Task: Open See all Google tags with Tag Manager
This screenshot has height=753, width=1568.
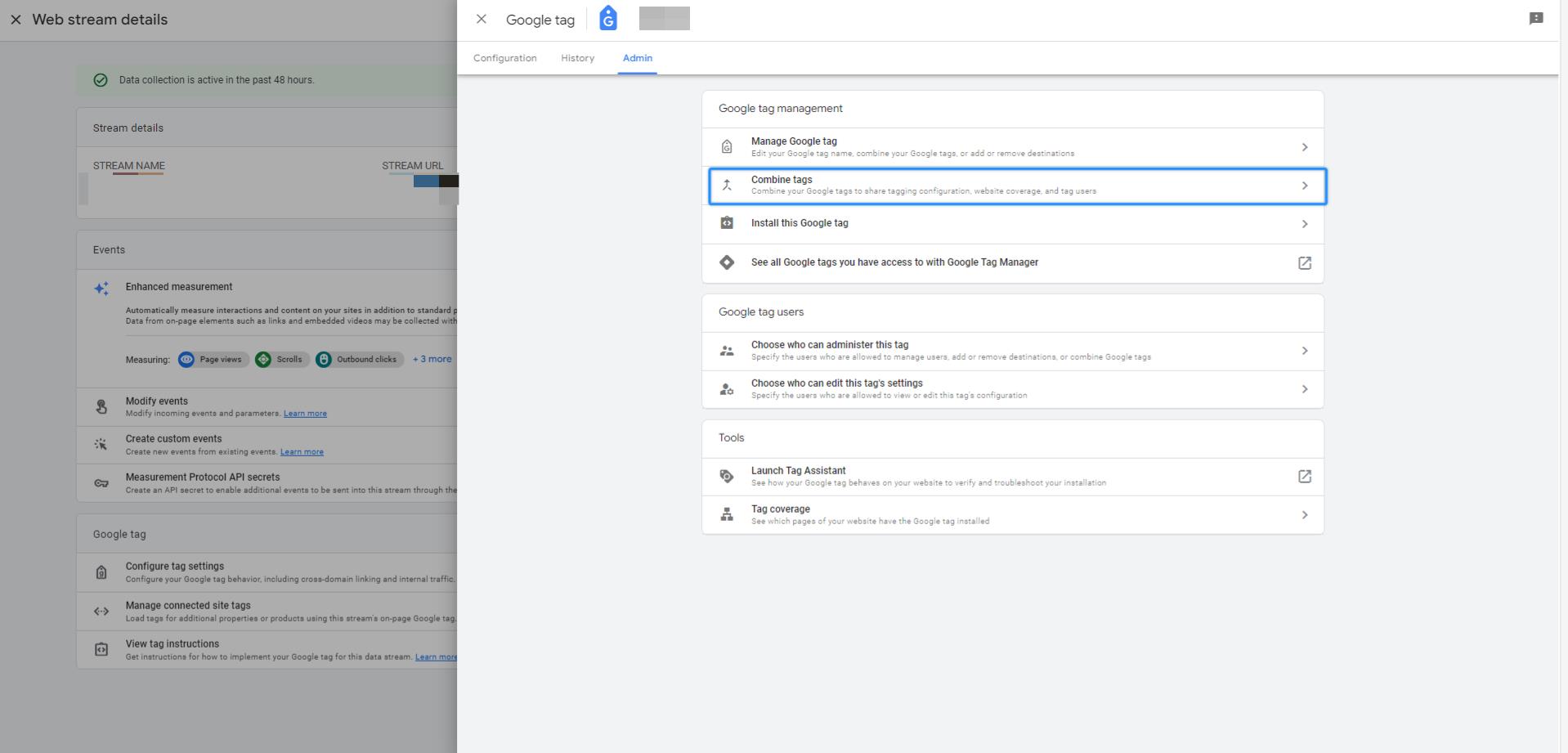Action: (1013, 263)
